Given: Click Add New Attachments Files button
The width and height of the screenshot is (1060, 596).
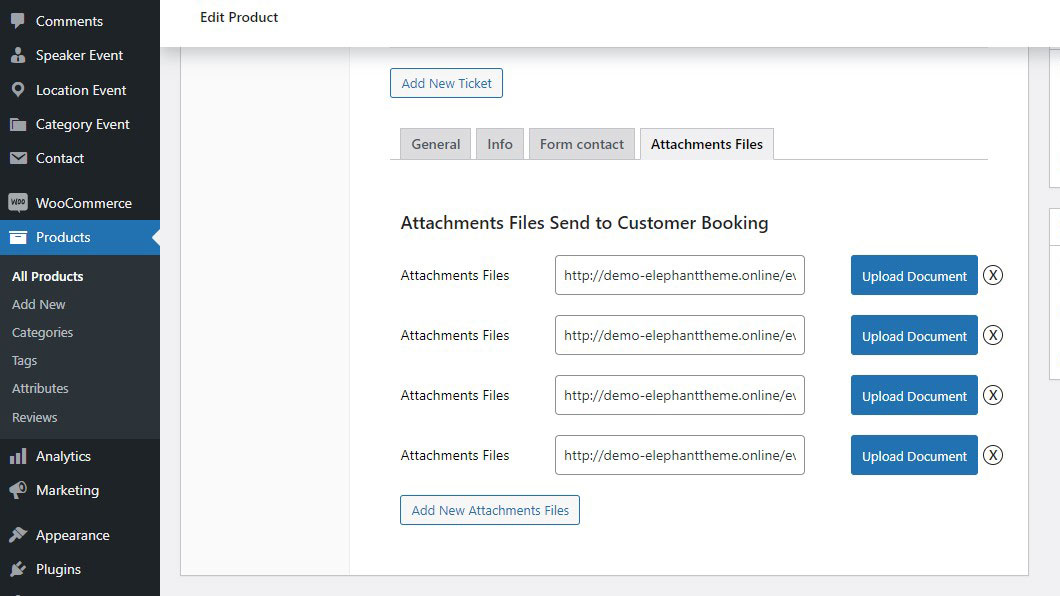Looking at the screenshot, I should pos(490,510).
